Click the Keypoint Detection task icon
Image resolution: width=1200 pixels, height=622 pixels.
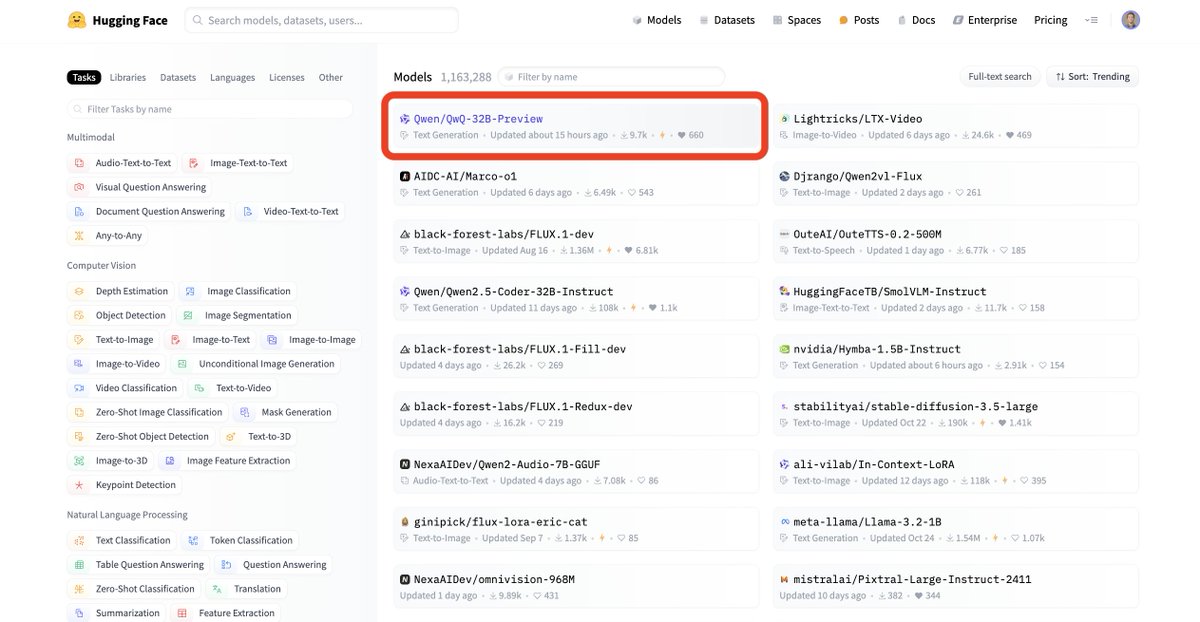click(x=80, y=485)
